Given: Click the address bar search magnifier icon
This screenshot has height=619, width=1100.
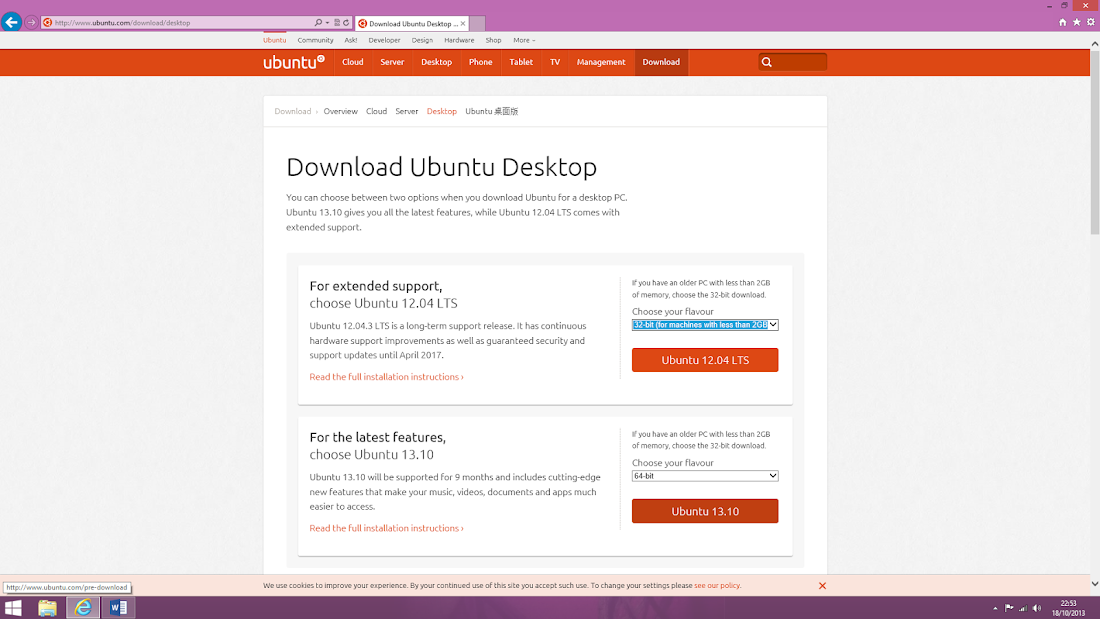Looking at the screenshot, I should click(318, 22).
